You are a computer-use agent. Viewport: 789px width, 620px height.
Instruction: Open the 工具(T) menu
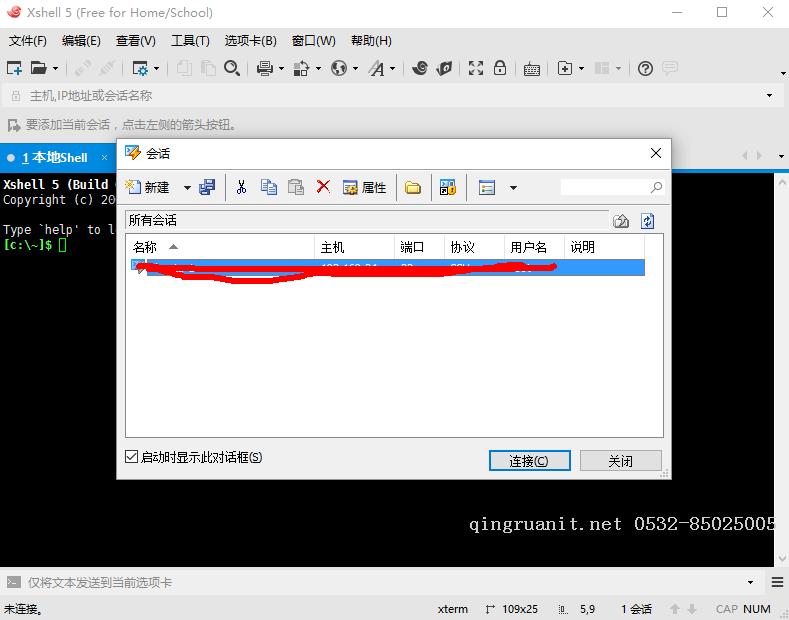point(190,40)
